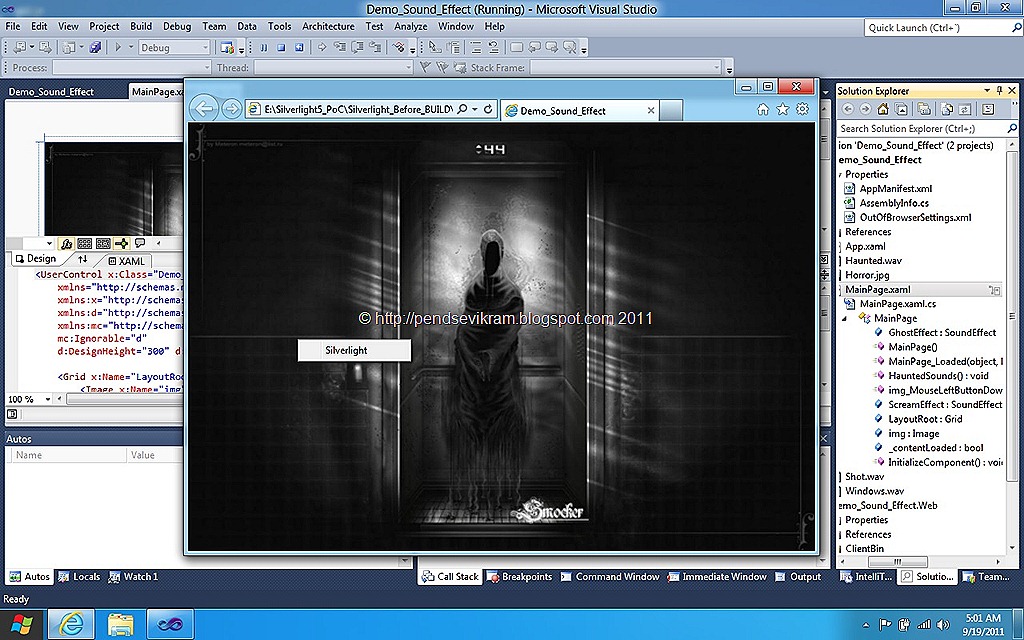Click the Properties icon in Solution Explorer toolbar
Viewport: 1024px width, 640px height.
[988, 109]
